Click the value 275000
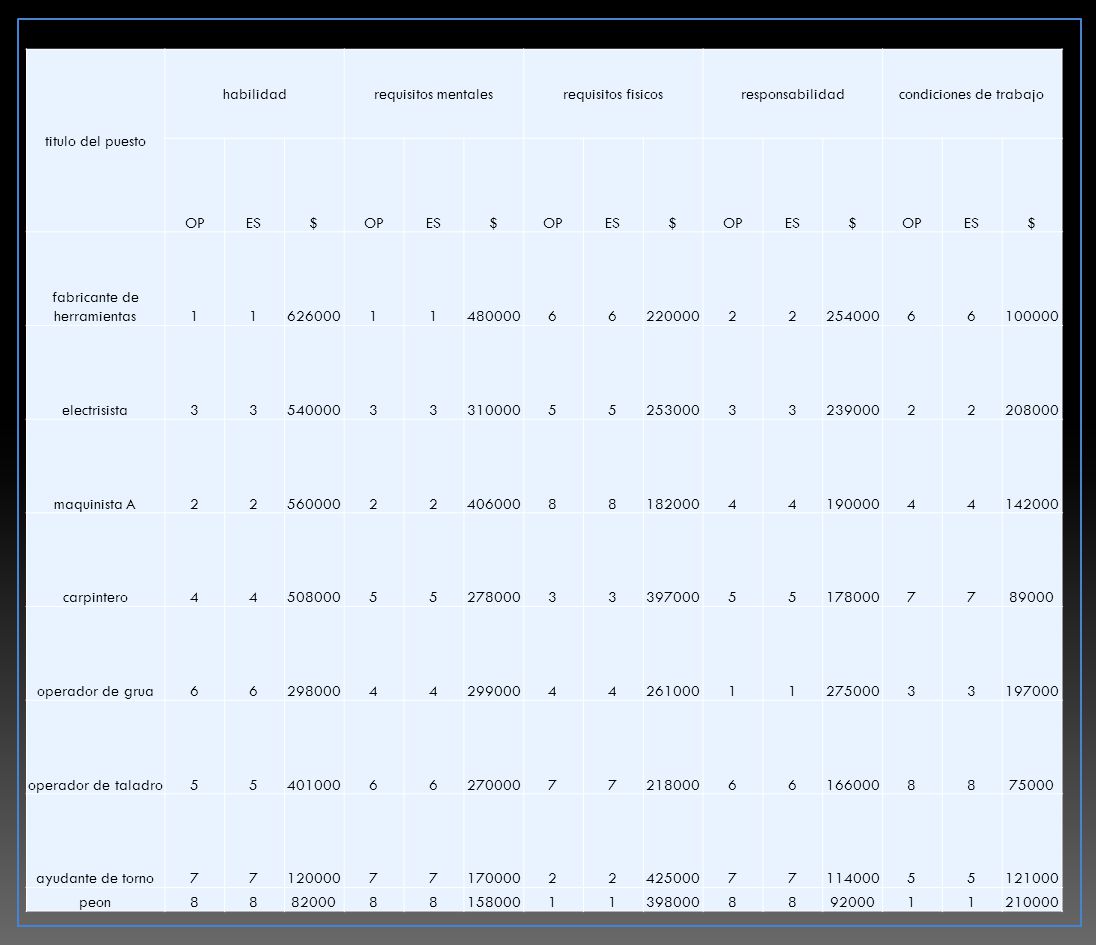 (853, 691)
